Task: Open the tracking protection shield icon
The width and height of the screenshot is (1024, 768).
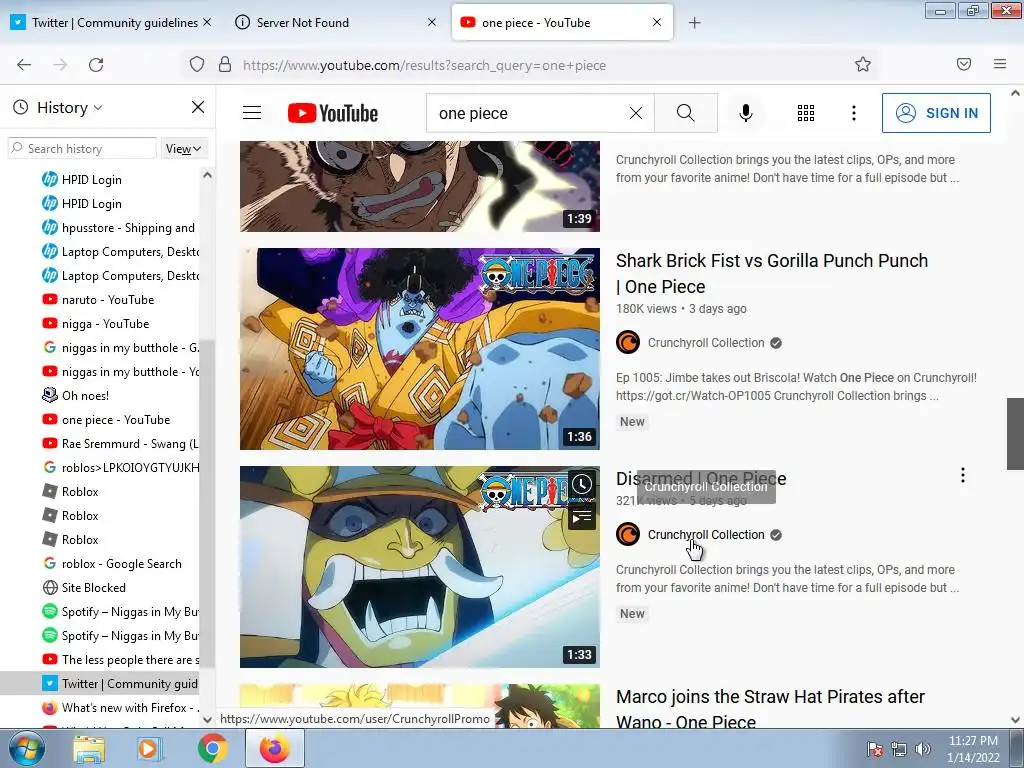Action: coord(197,65)
